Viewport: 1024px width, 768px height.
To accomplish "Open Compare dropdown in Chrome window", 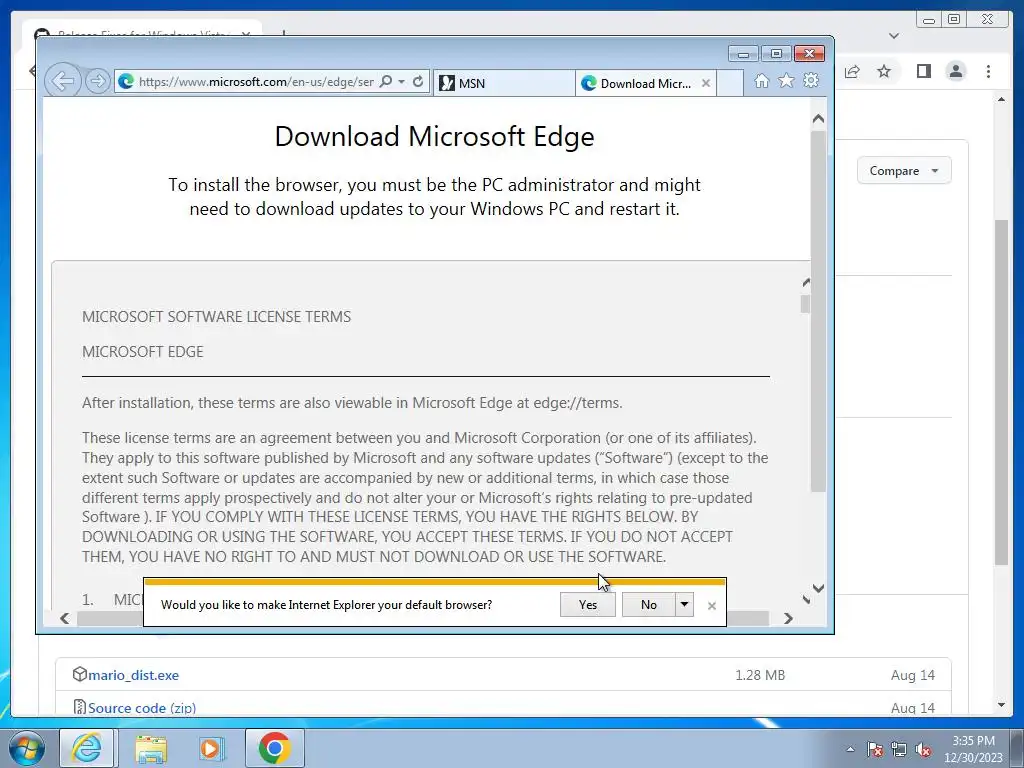I will pos(904,170).
